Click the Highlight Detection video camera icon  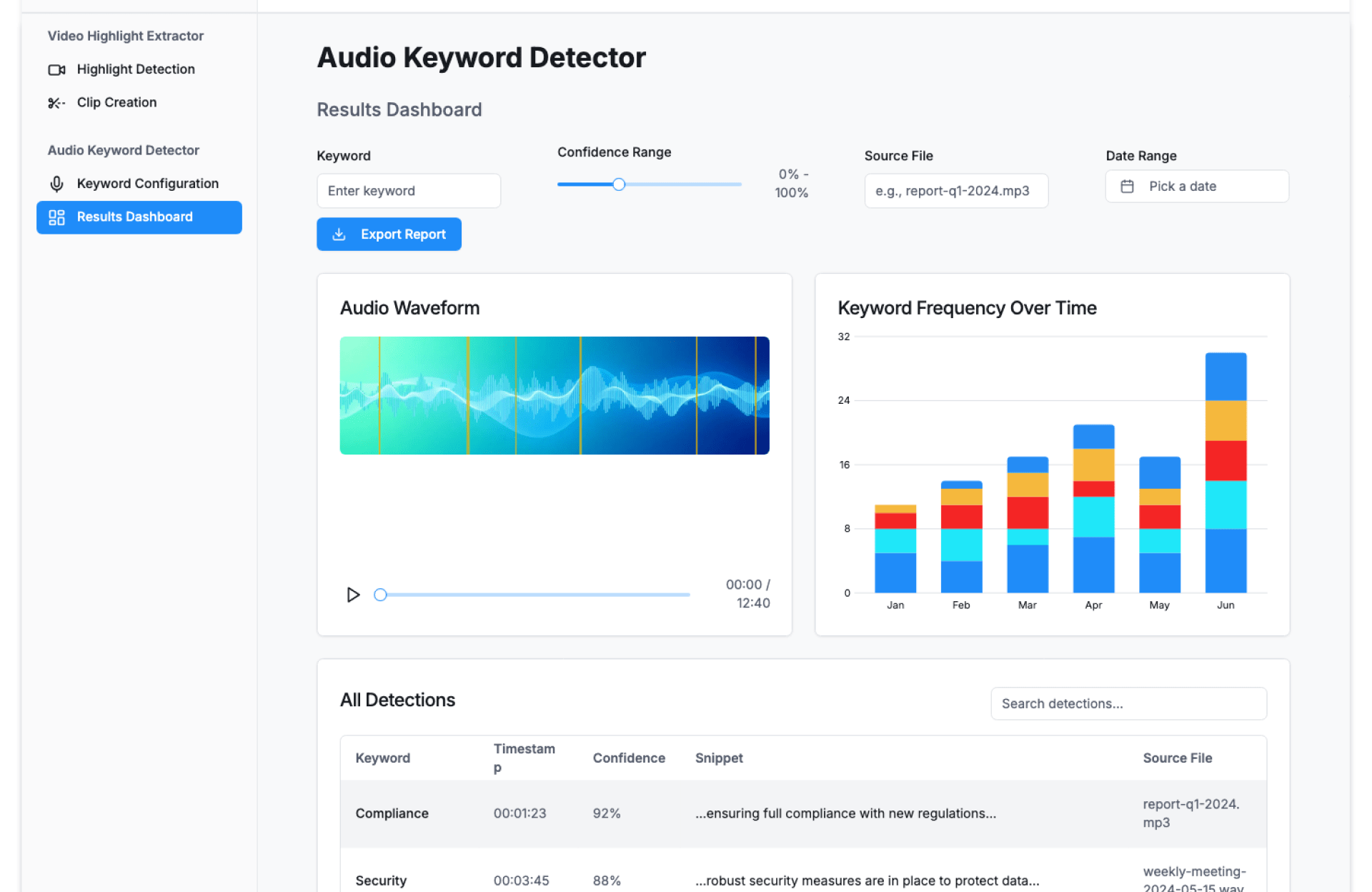[56, 69]
